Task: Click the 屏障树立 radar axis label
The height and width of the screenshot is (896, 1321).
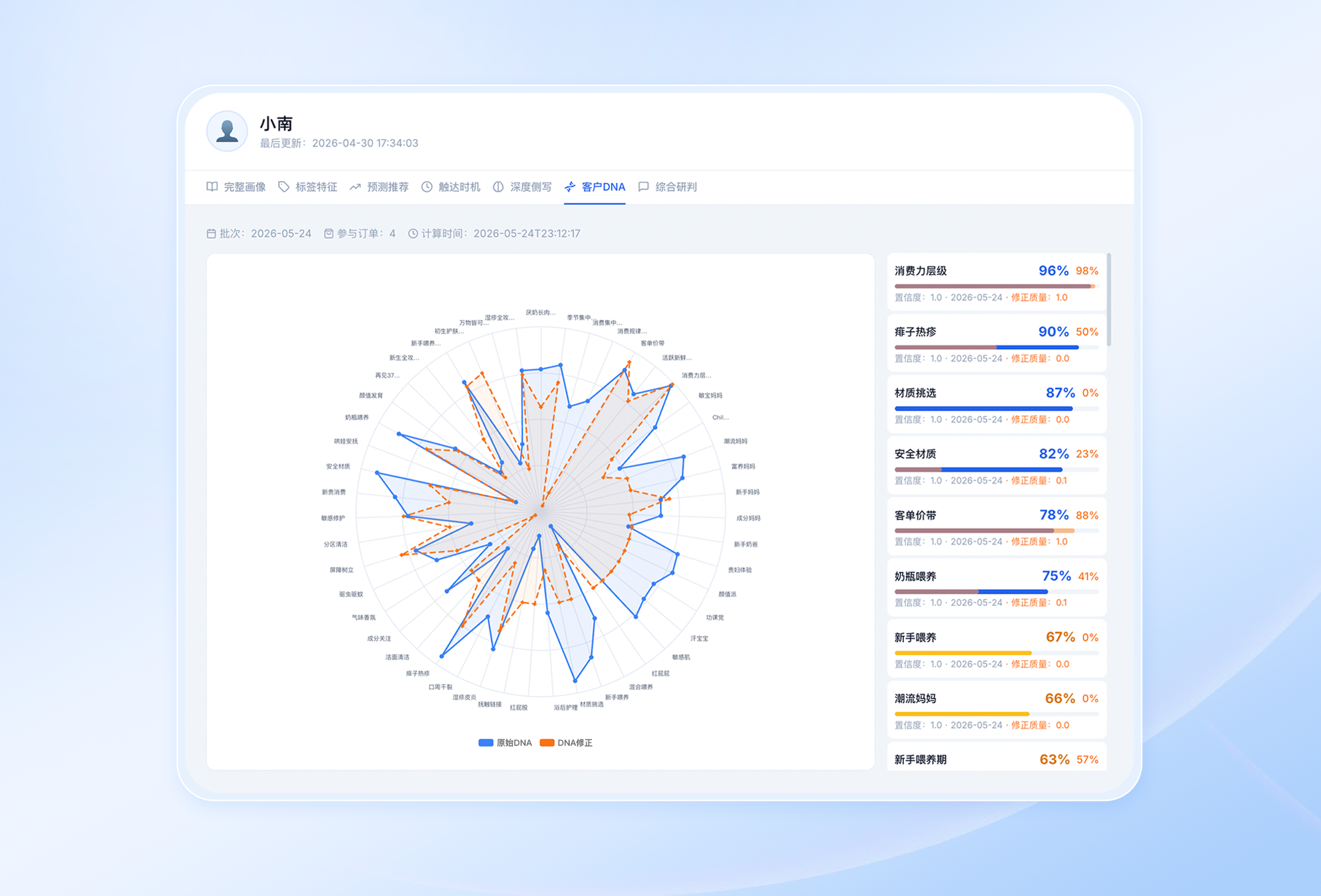Action: click(341, 570)
